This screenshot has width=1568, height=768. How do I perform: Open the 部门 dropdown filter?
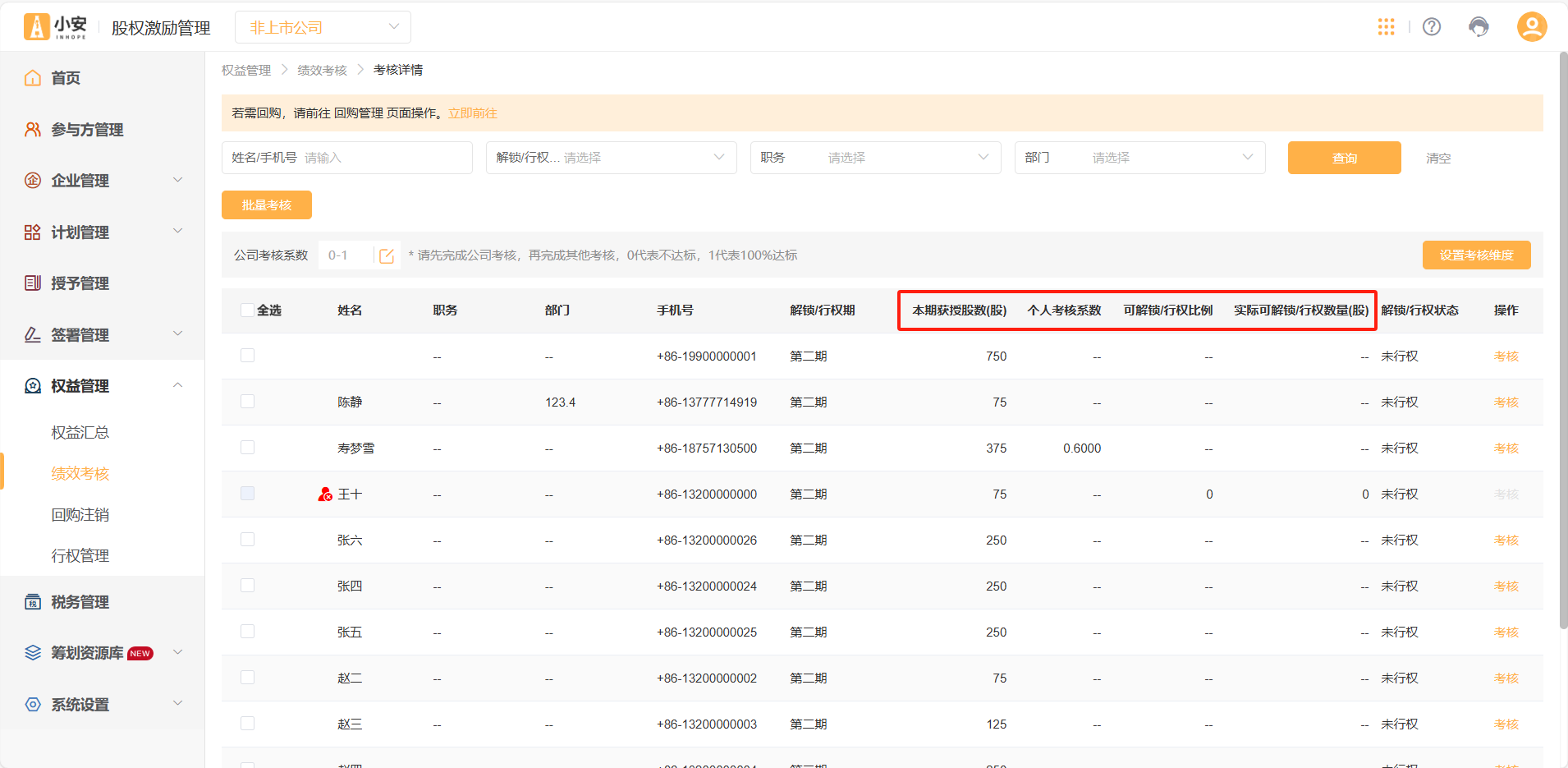coord(1139,158)
